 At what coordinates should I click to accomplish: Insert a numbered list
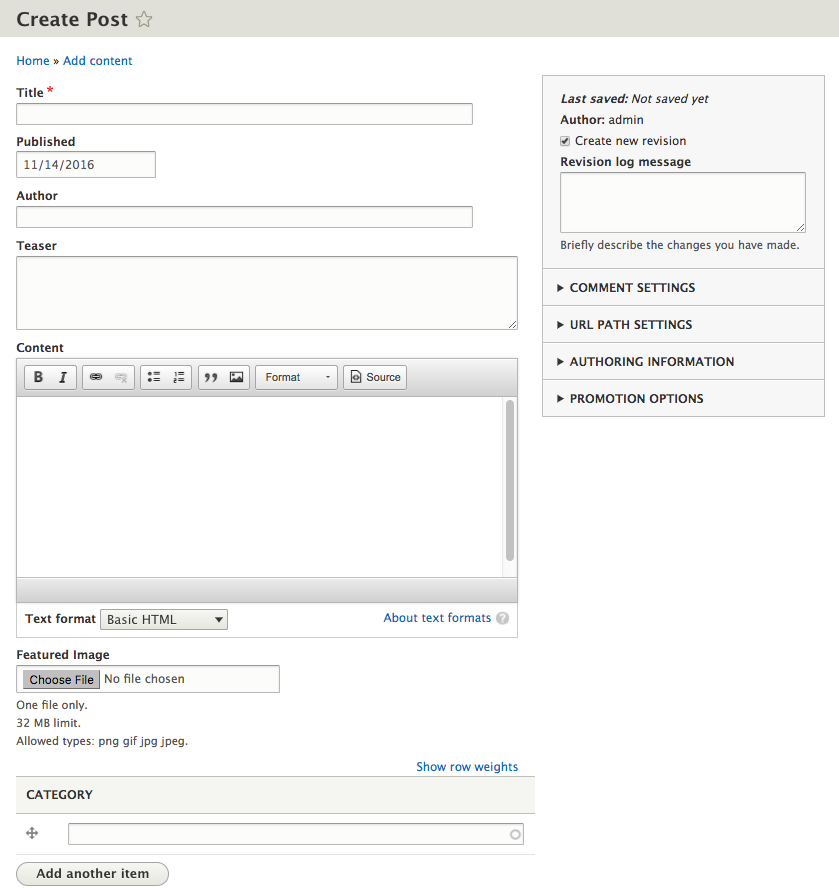click(x=179, y=377)
